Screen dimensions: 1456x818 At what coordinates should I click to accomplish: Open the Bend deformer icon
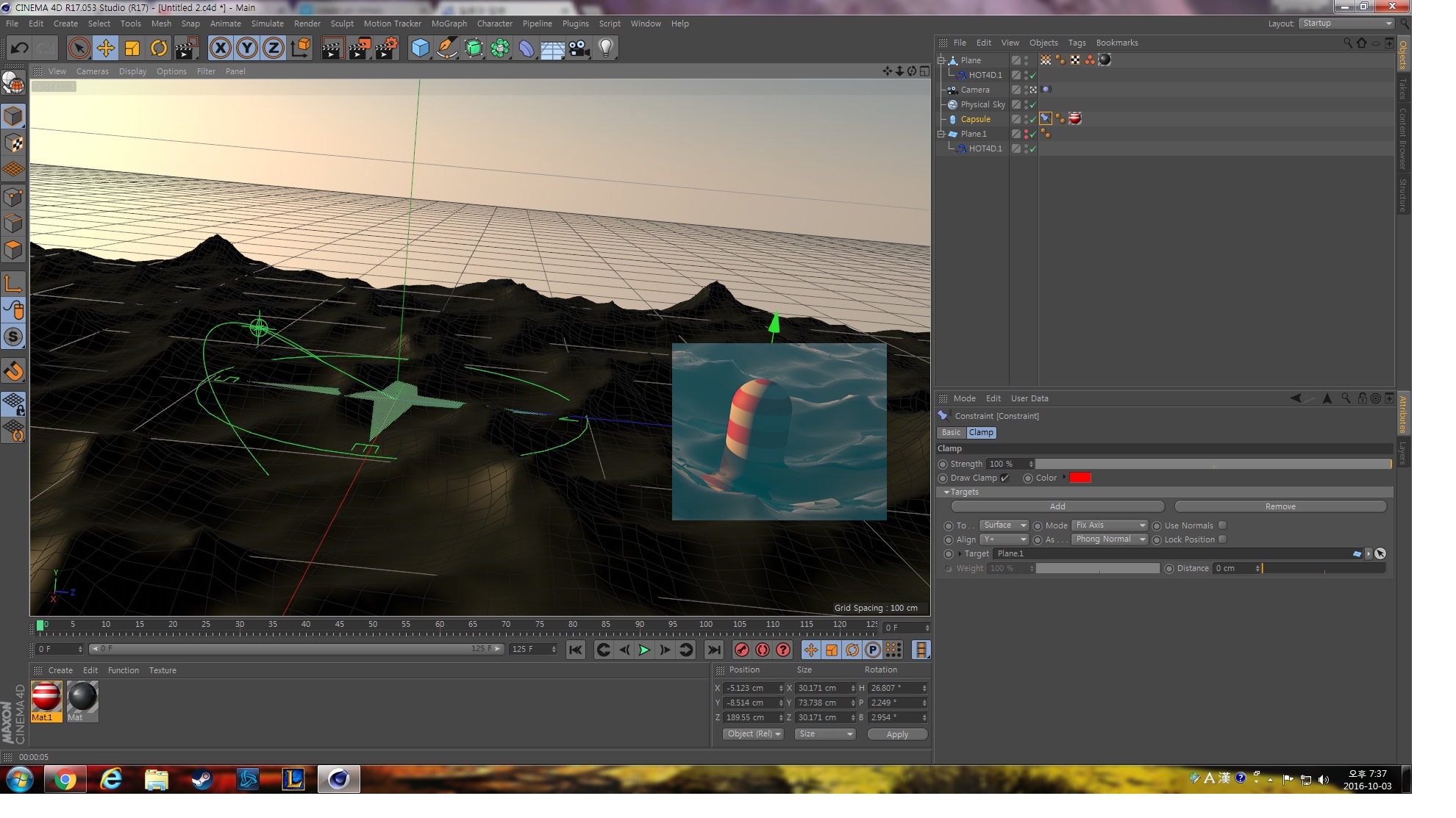click(x=527, y=49)
